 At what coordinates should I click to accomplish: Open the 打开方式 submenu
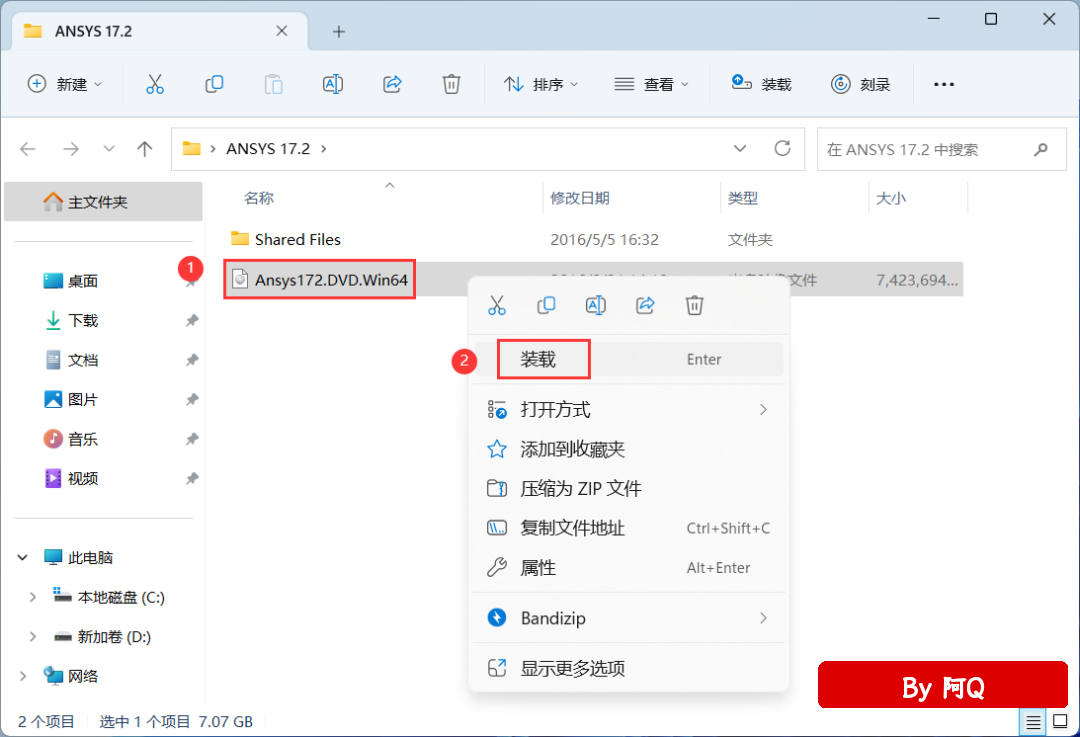[629, 410]
